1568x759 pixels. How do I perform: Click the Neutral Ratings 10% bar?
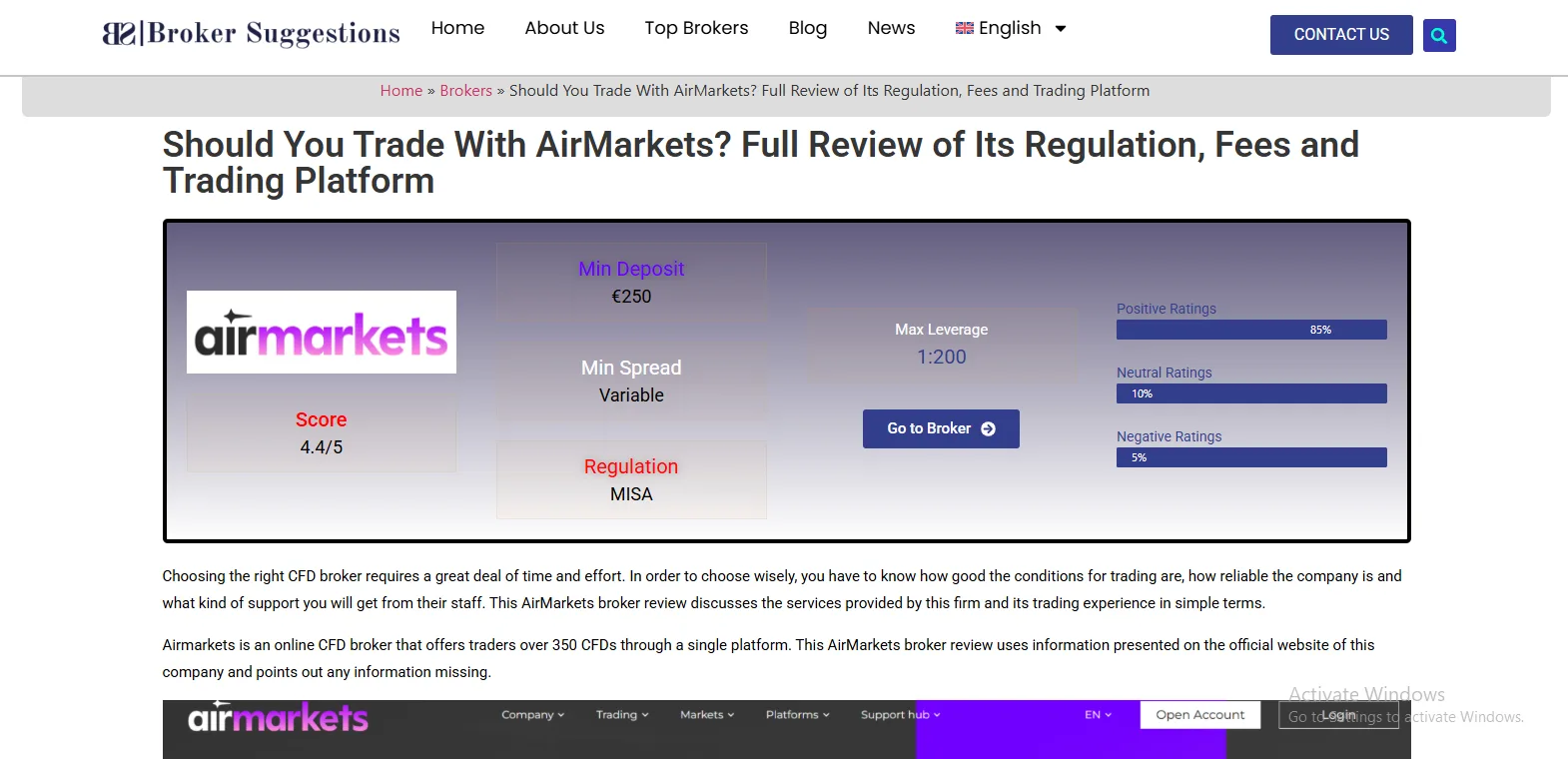(1251, 393)
